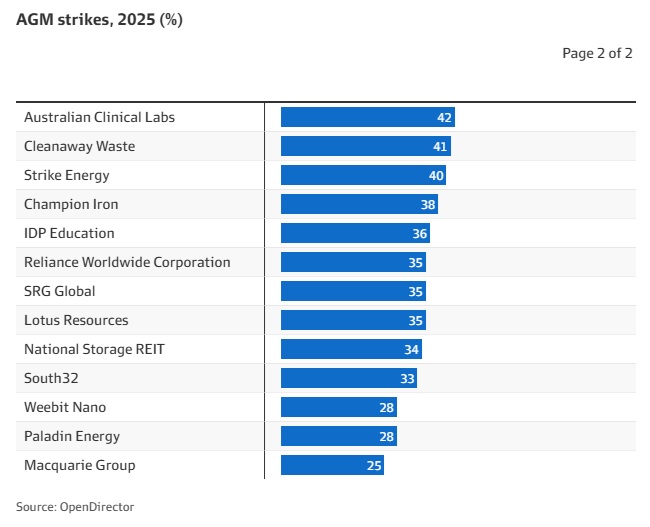Click the 'AGM strikes, 2025 (%)' title
Image resolution: width=650 pixels, height=527 pixels.
[99, 19]
